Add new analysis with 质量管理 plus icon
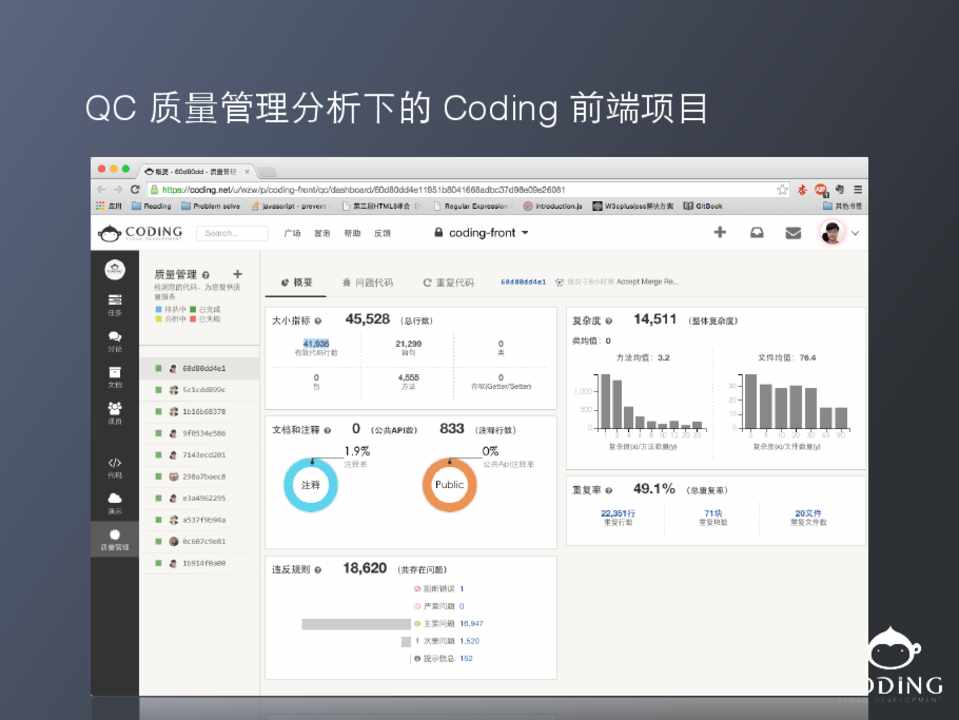This screenshot has width=959, height=720. point(237,274)
